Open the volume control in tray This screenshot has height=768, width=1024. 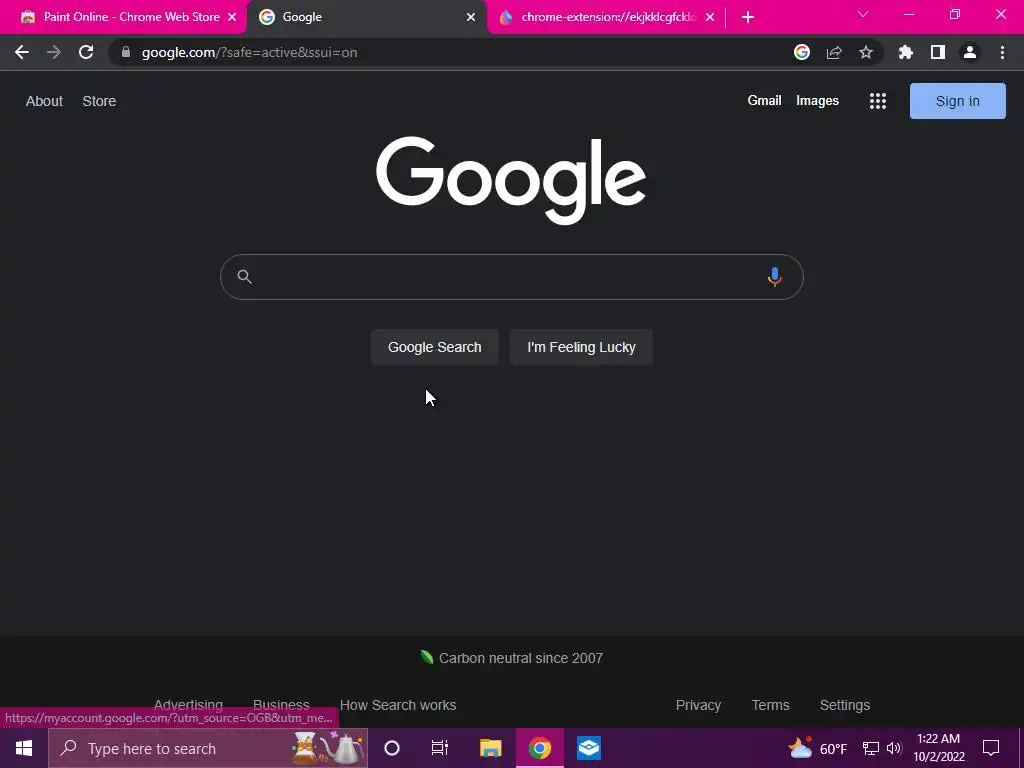click(894, 748)
